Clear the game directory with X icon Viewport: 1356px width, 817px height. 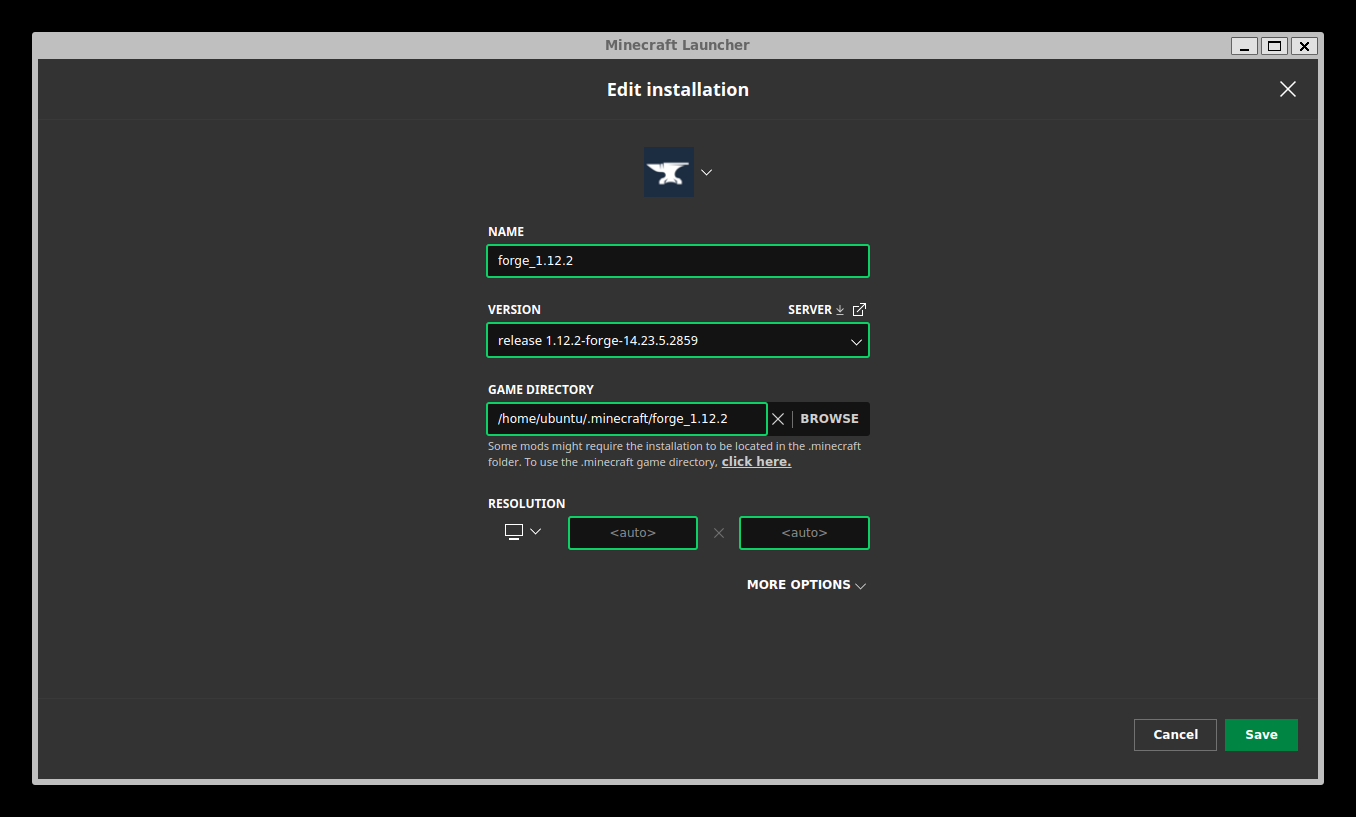pos(778,419)
